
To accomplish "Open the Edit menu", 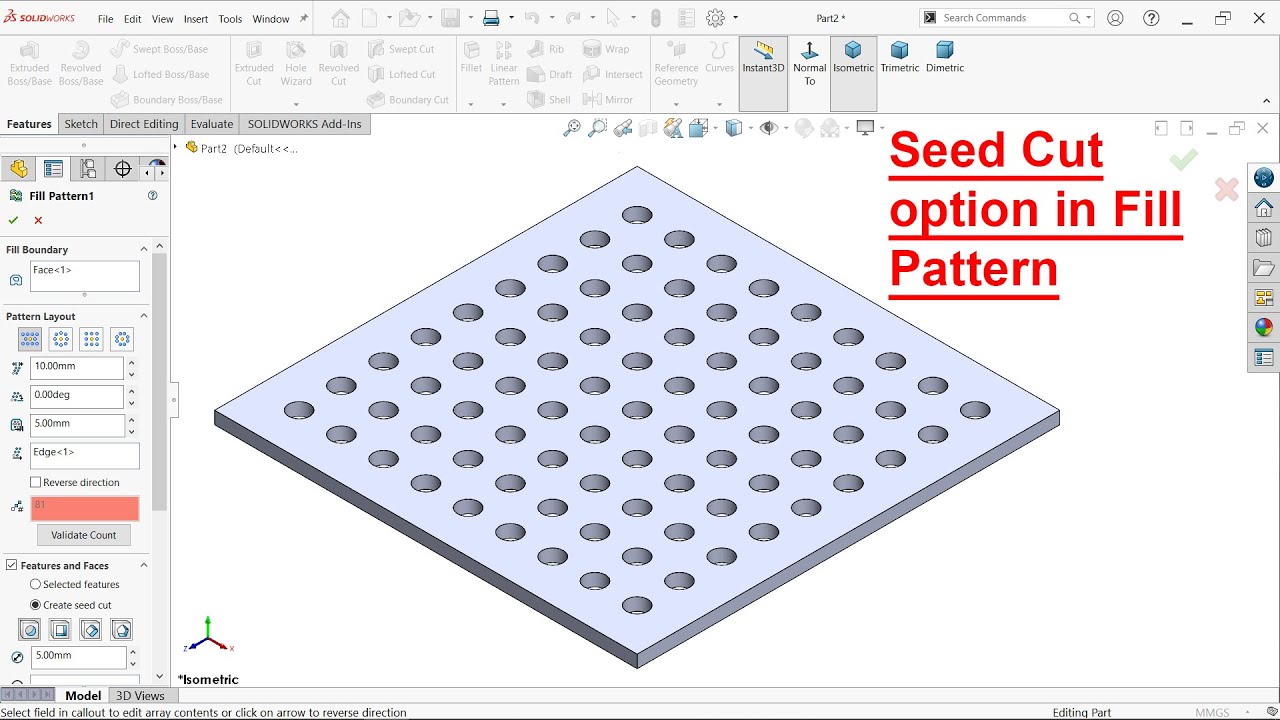I will click(132, 19).
